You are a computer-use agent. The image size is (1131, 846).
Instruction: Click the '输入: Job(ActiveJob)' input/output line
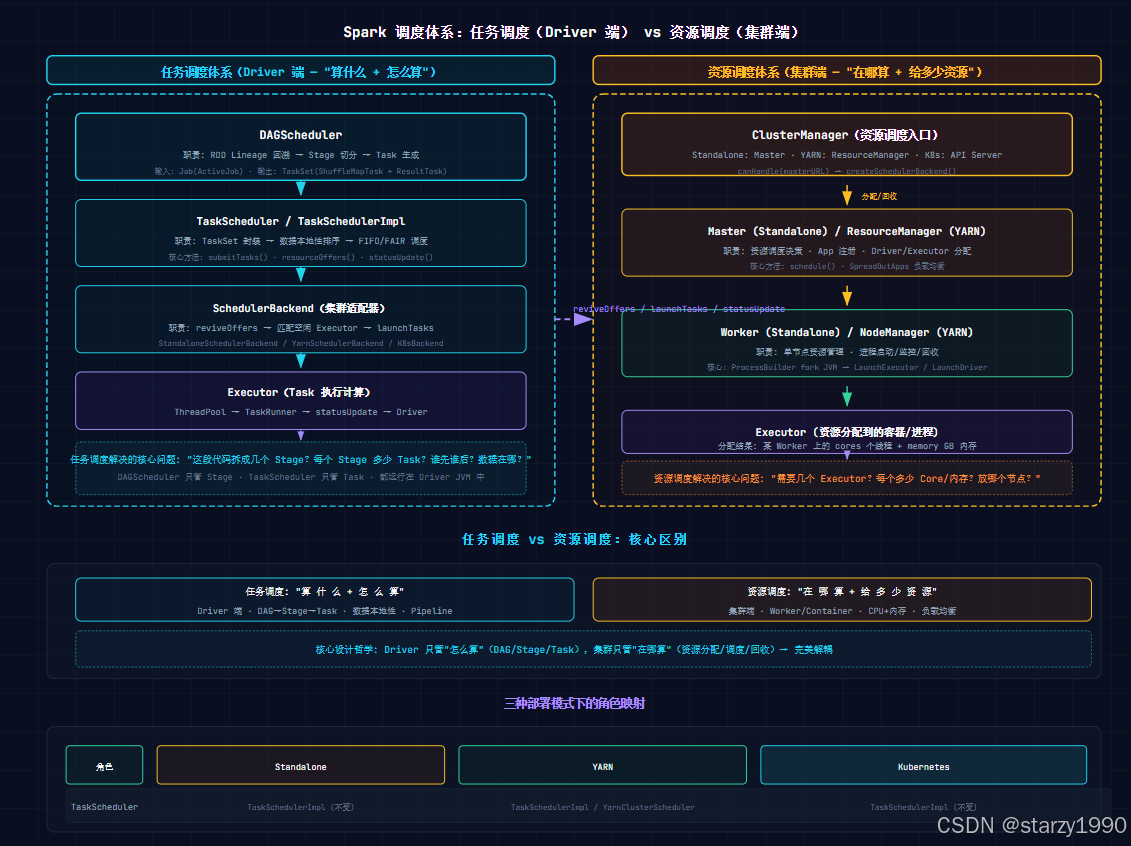[301, 172]
